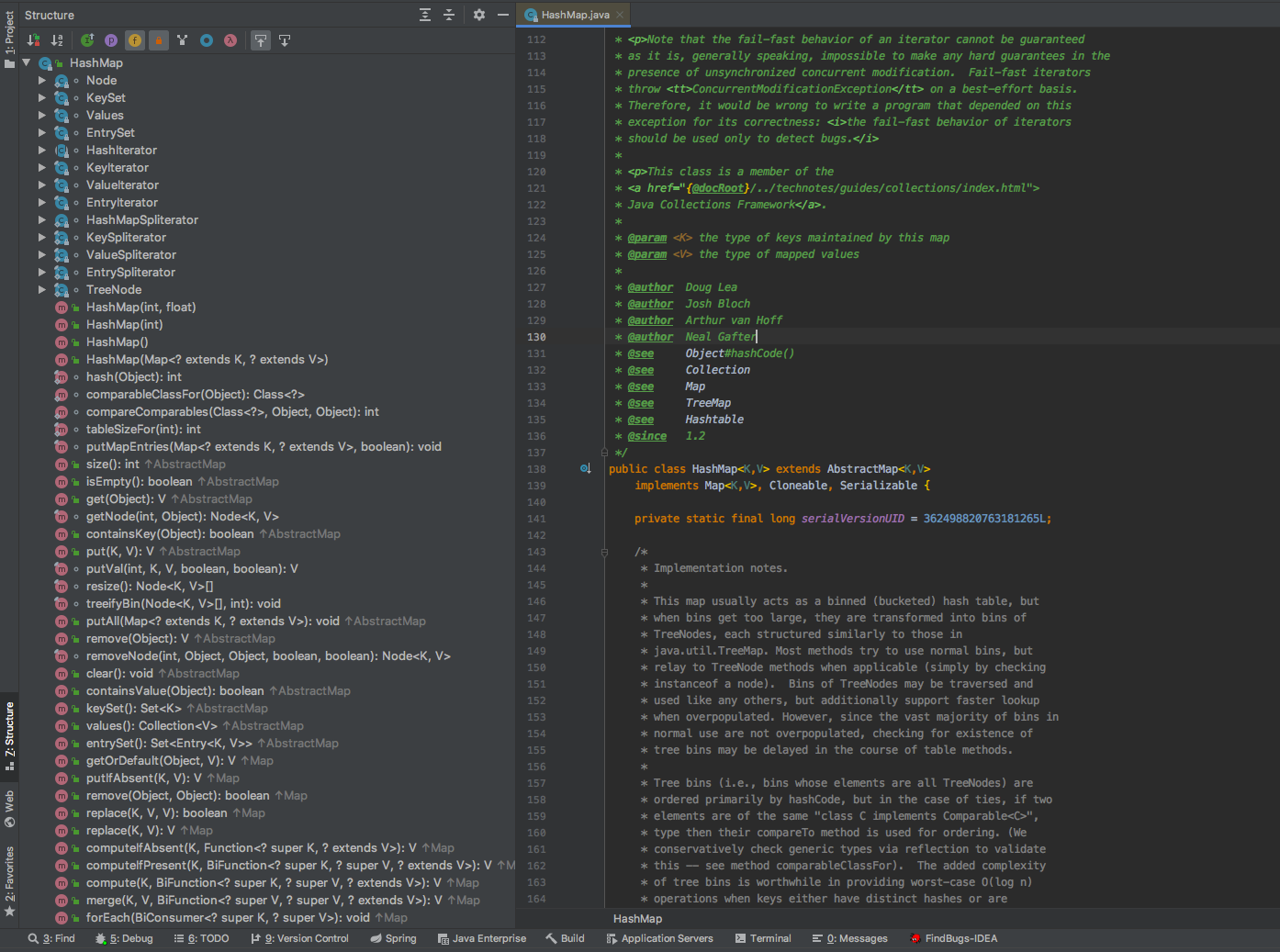Open the Spring tool window
Viewport: 1280px width, 952px height.
[x=393, y=938]
